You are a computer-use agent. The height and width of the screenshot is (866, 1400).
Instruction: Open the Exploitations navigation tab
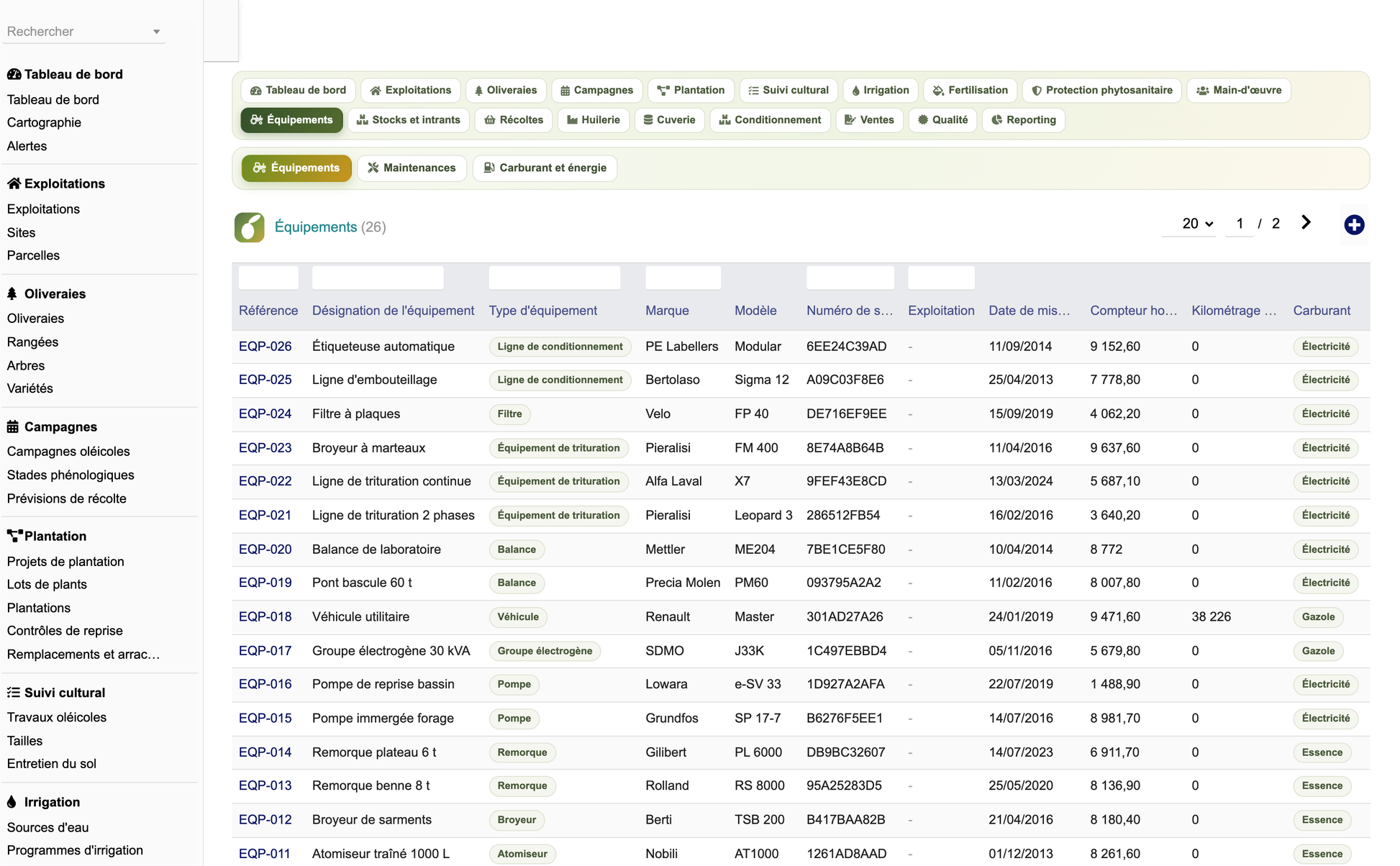[x=411, y=90]
